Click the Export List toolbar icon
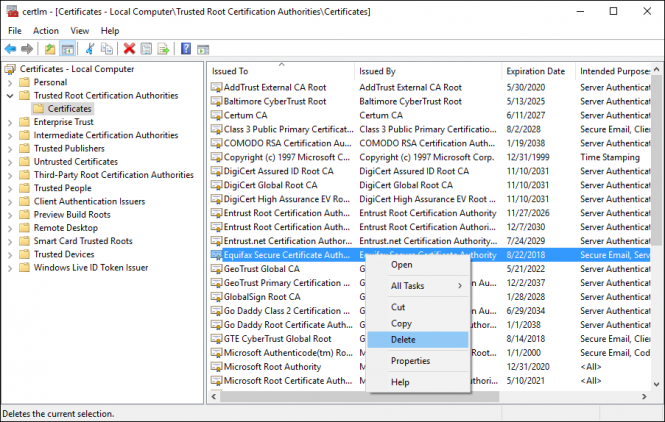Screen dimensions: 665x422 (x=163, y=49)
